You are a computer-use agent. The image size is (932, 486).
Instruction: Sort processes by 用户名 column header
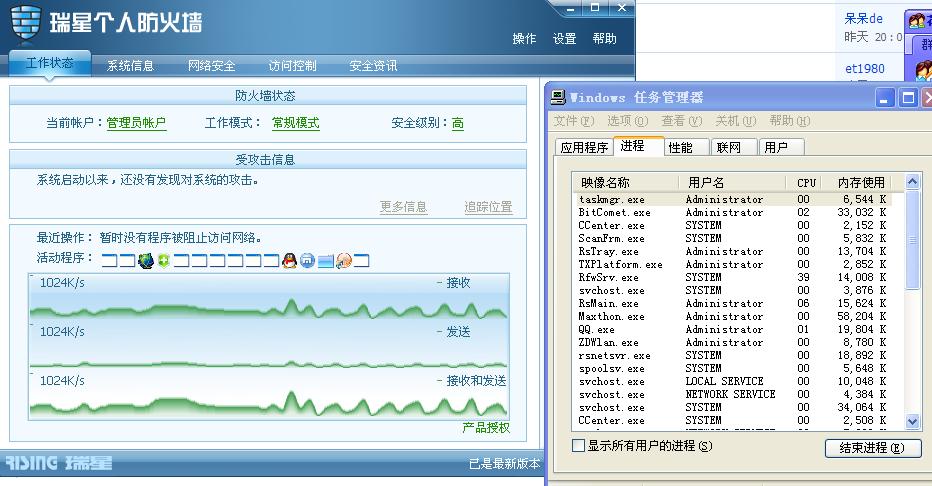pos(732,182)
